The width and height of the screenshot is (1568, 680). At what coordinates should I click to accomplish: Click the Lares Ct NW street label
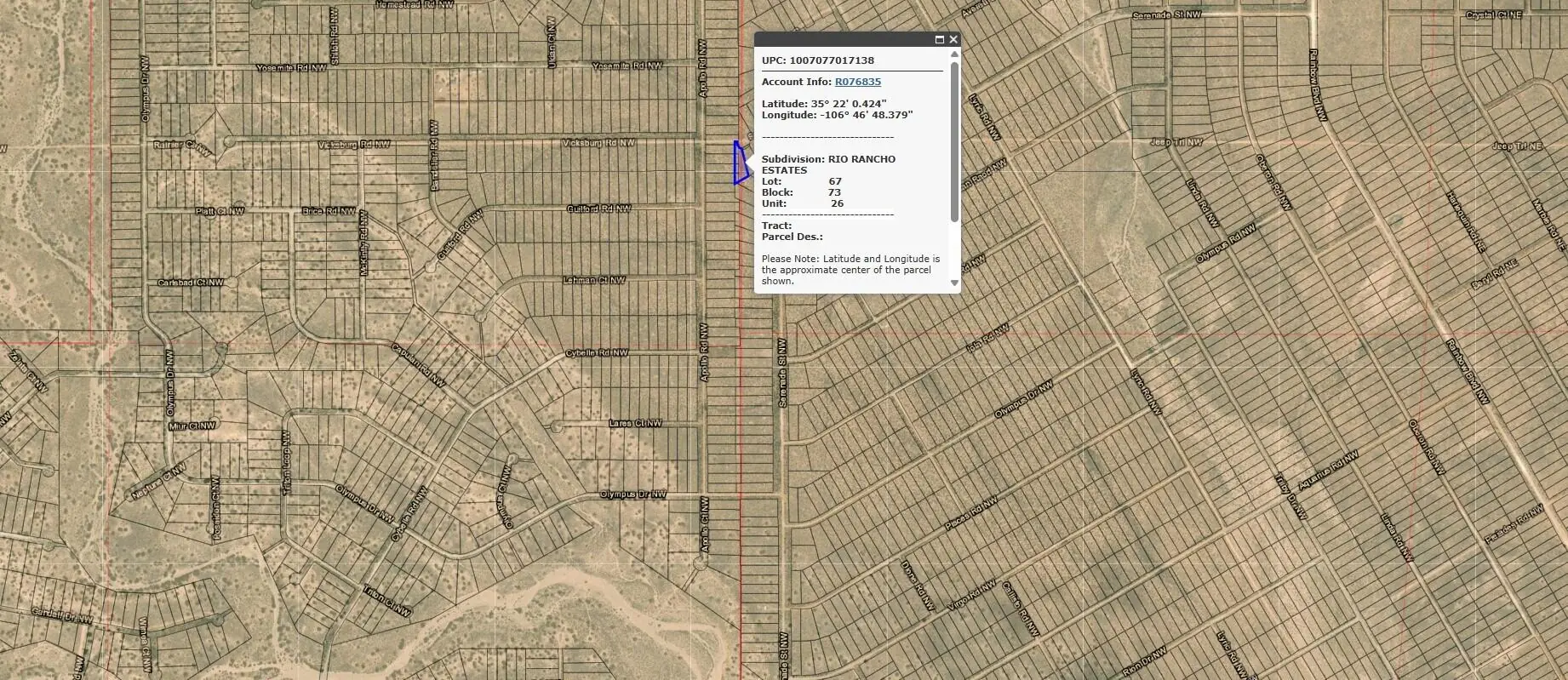pos(635,423)
